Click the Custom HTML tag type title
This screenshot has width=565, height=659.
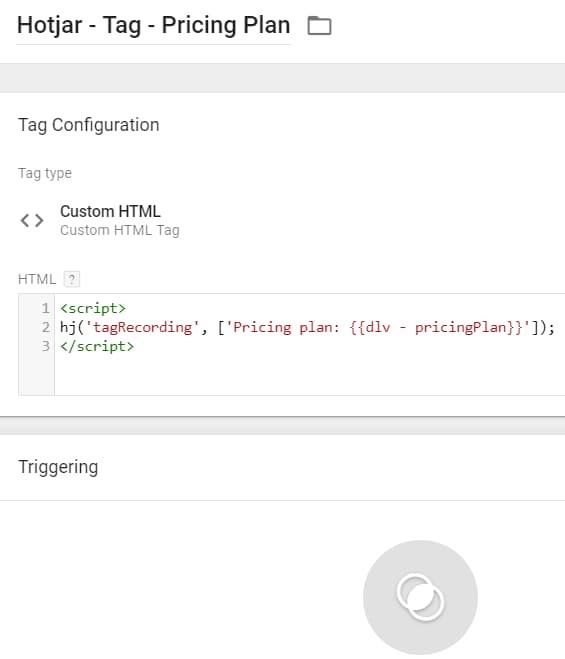click(x=110, y=211)
